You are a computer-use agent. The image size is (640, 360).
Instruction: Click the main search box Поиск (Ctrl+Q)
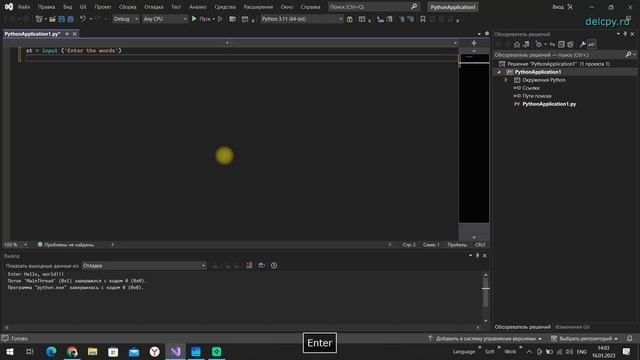[373, 7]
